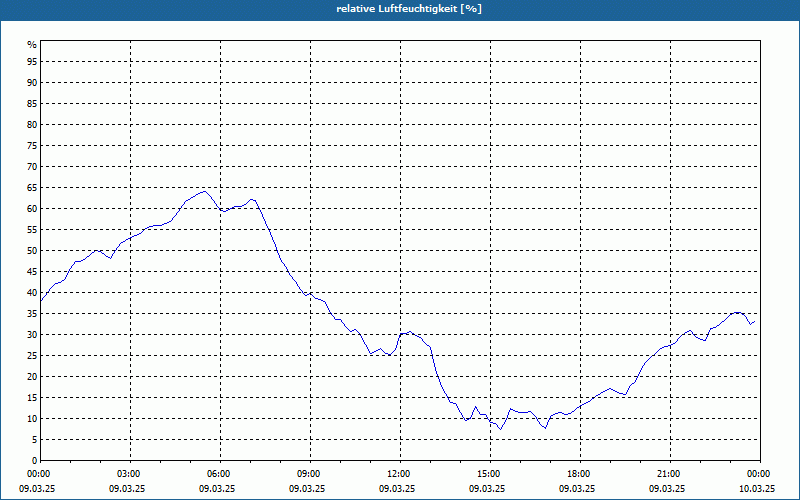The width and height of the screenshot is (800, 500).
Task: Click the 09.03.25 date under 18:00
Action: [577, 489]
